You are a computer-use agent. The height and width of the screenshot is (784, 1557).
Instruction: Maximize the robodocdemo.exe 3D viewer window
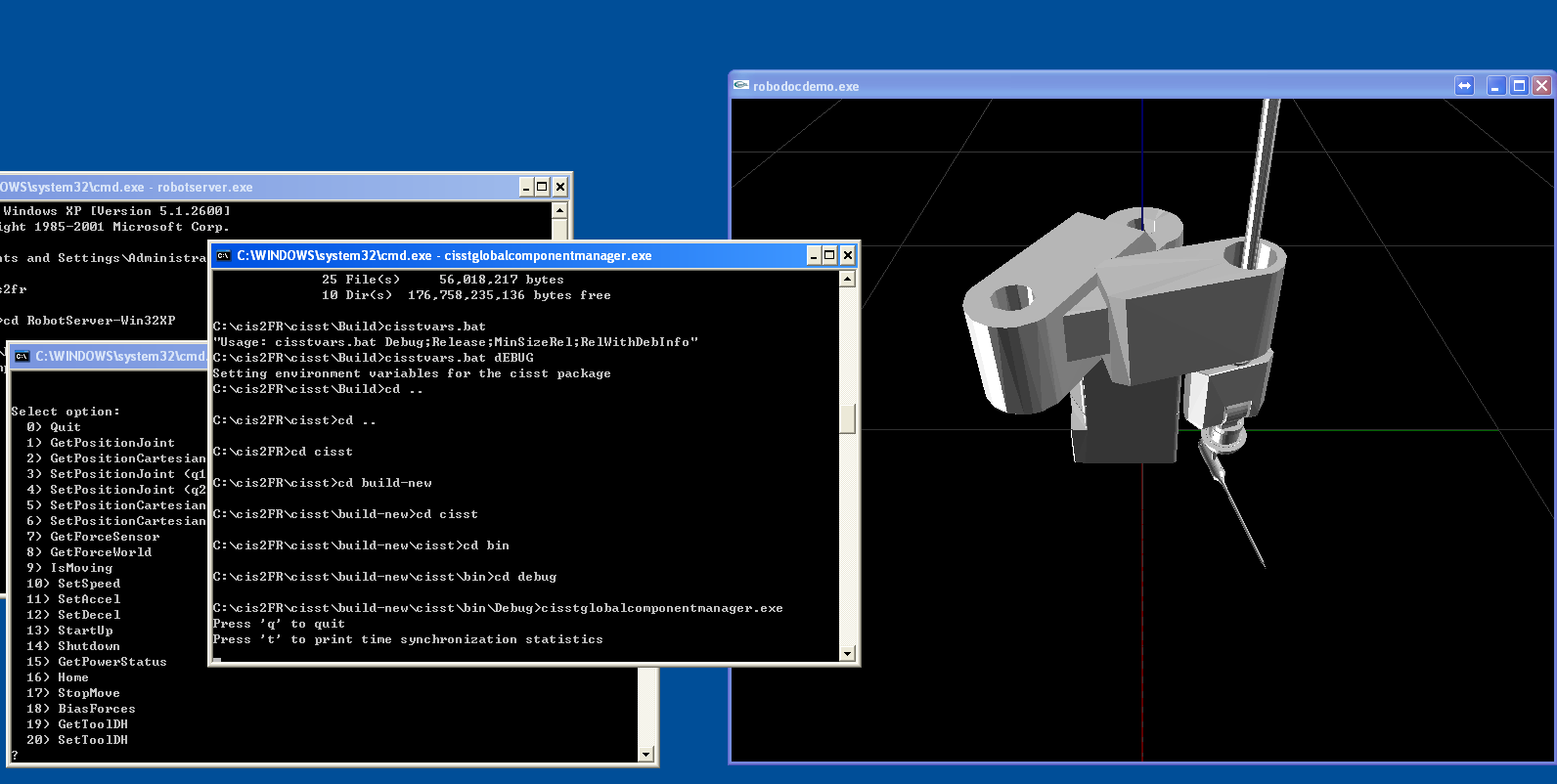coord(1519,86)
